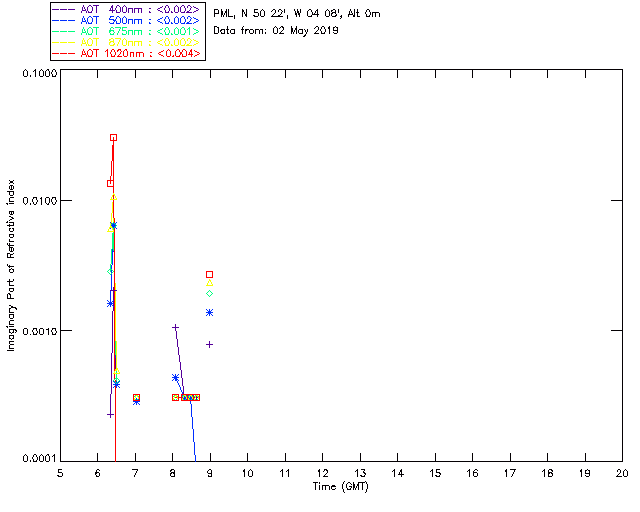Click the purple dashed line sample in legend
The image size is (640, 512).
(x=64, y=9)
